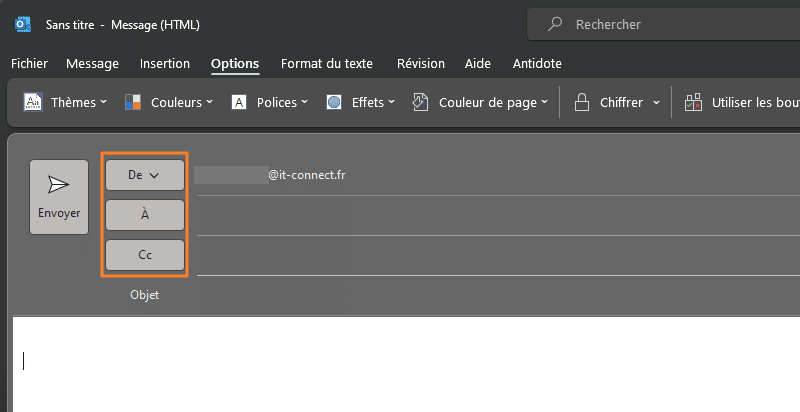Viewport: 800px width, 412px height.
Task: Open the Antidote tab
Action: point(537,64)
